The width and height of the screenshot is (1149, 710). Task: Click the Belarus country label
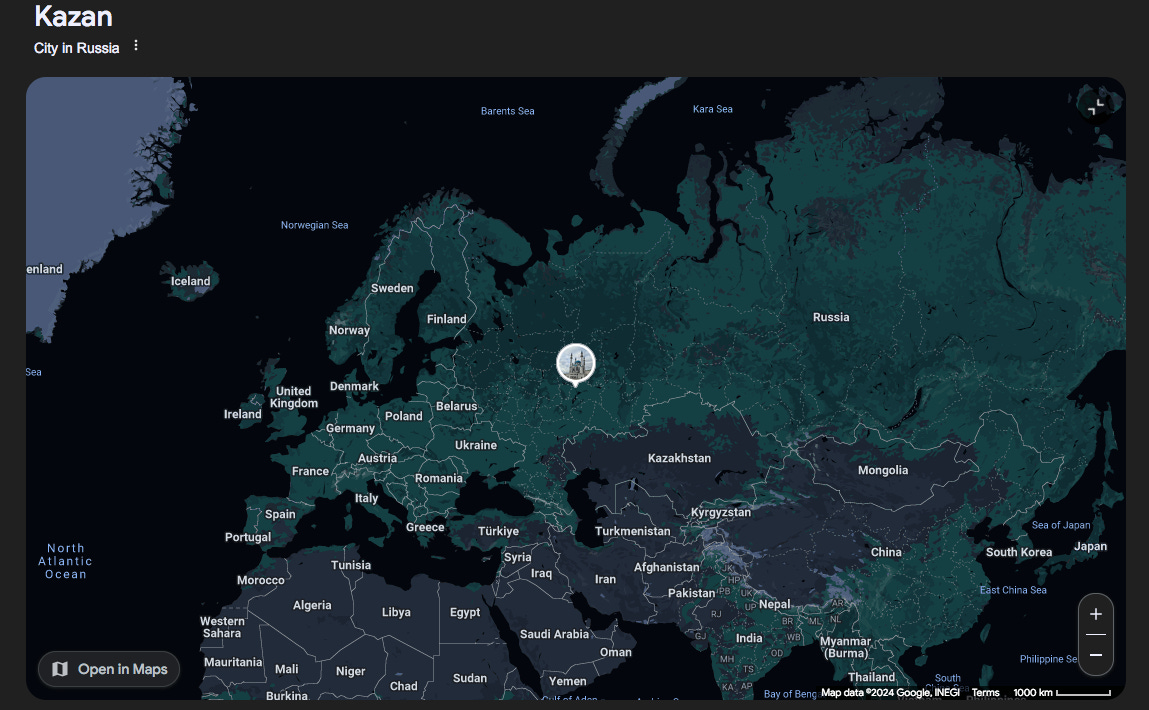[457, 407]
